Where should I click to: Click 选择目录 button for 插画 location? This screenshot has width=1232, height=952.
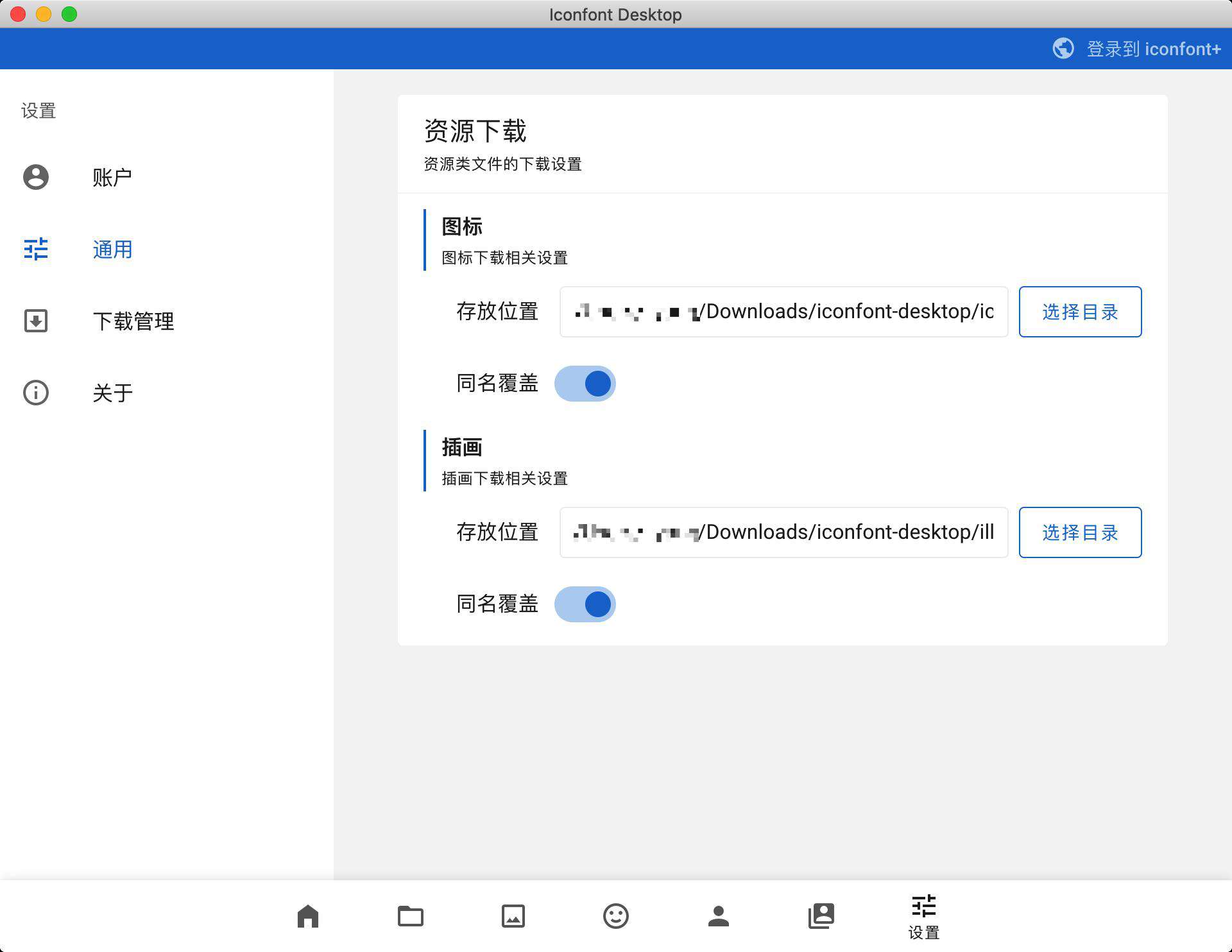coord(1080,532)
